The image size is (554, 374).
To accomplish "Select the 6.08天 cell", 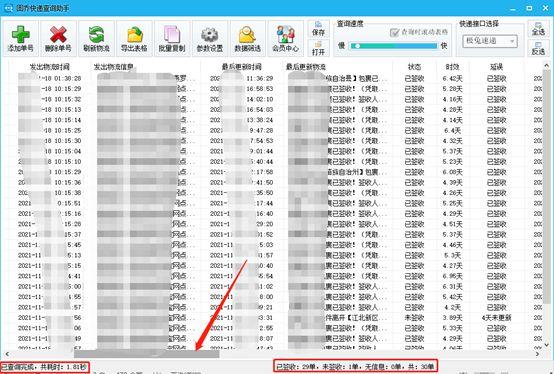I will (x=452, y=172).
